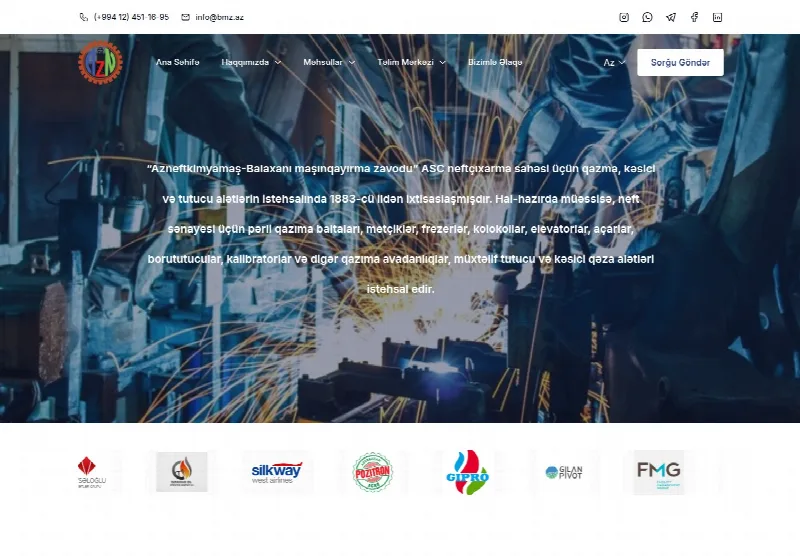
Task: Select the Səloğlu partner logo
Action: (92, 472)
